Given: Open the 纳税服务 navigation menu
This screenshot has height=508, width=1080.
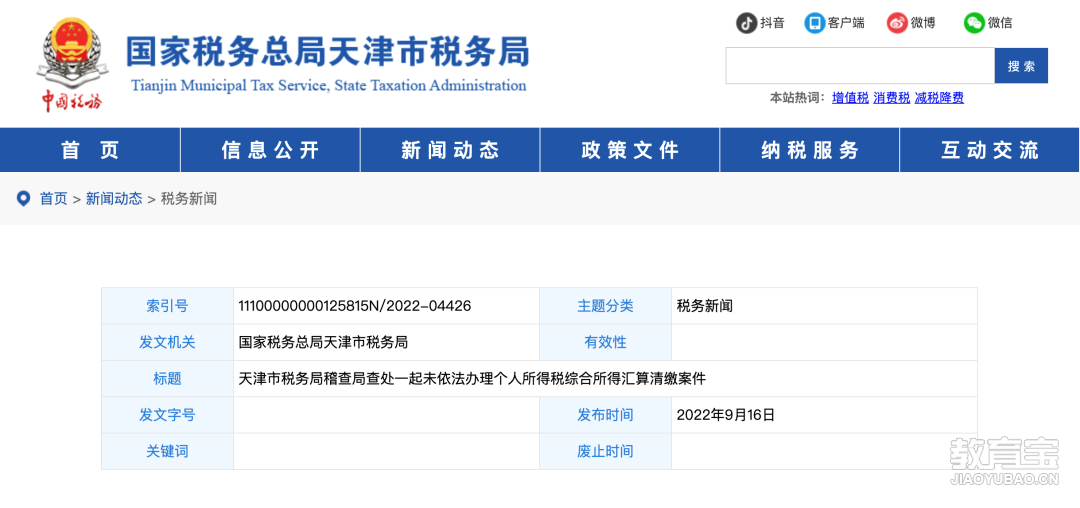Looking at the screenshot, I should [x=809, y=149].
